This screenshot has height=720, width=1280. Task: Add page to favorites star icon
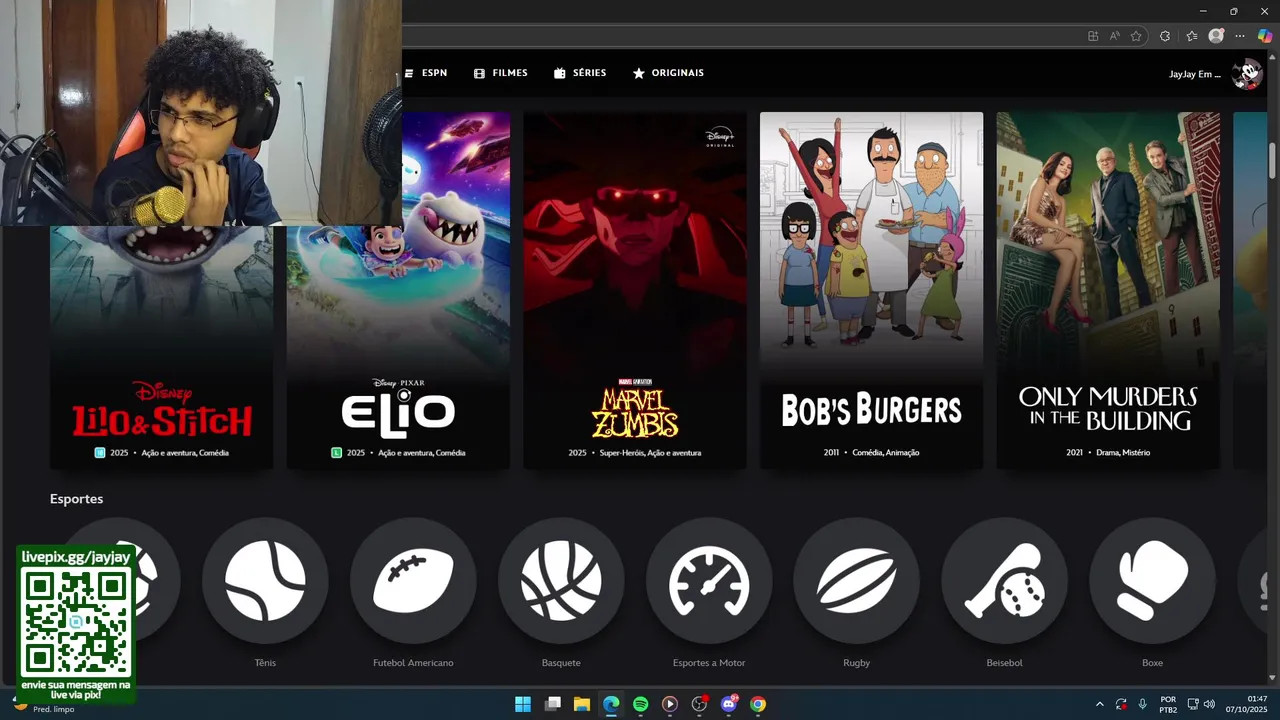click(x=1136, y=36)
